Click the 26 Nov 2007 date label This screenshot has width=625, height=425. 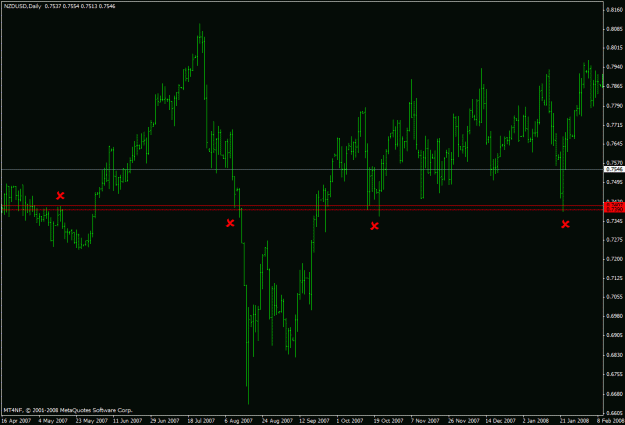pos(463,421)
